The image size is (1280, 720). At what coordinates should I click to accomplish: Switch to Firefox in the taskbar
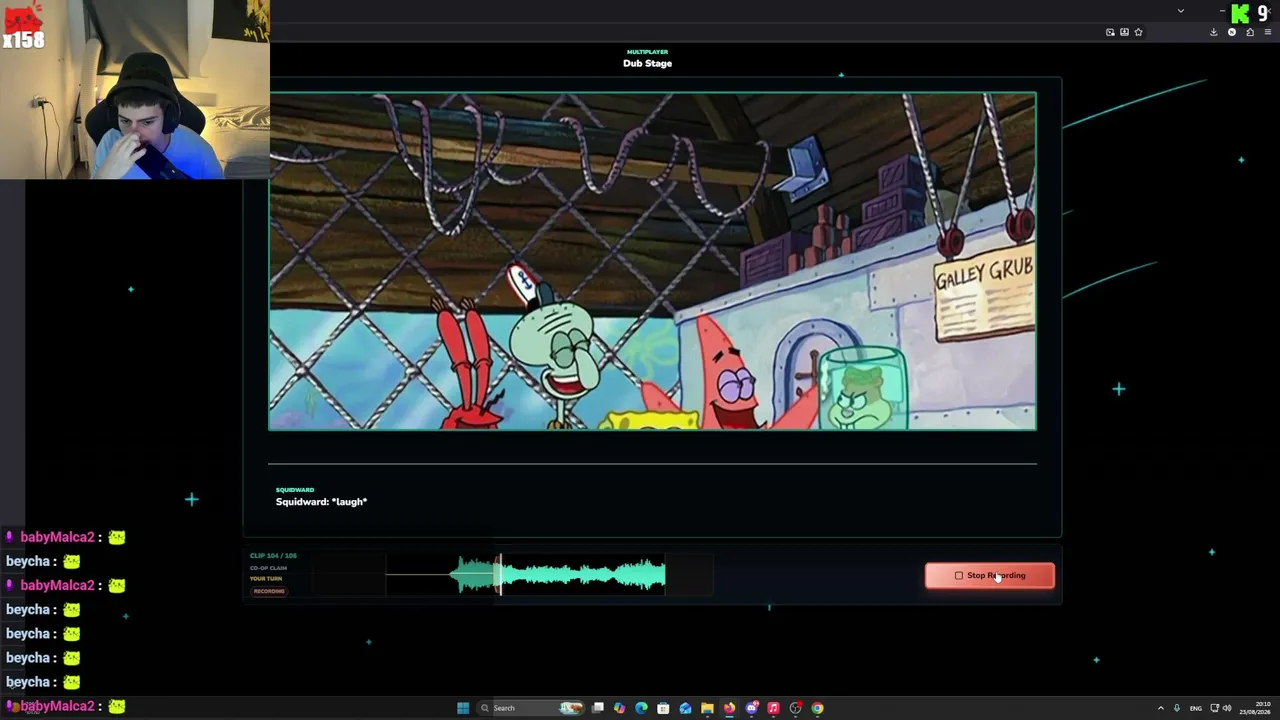click(729, 708)
